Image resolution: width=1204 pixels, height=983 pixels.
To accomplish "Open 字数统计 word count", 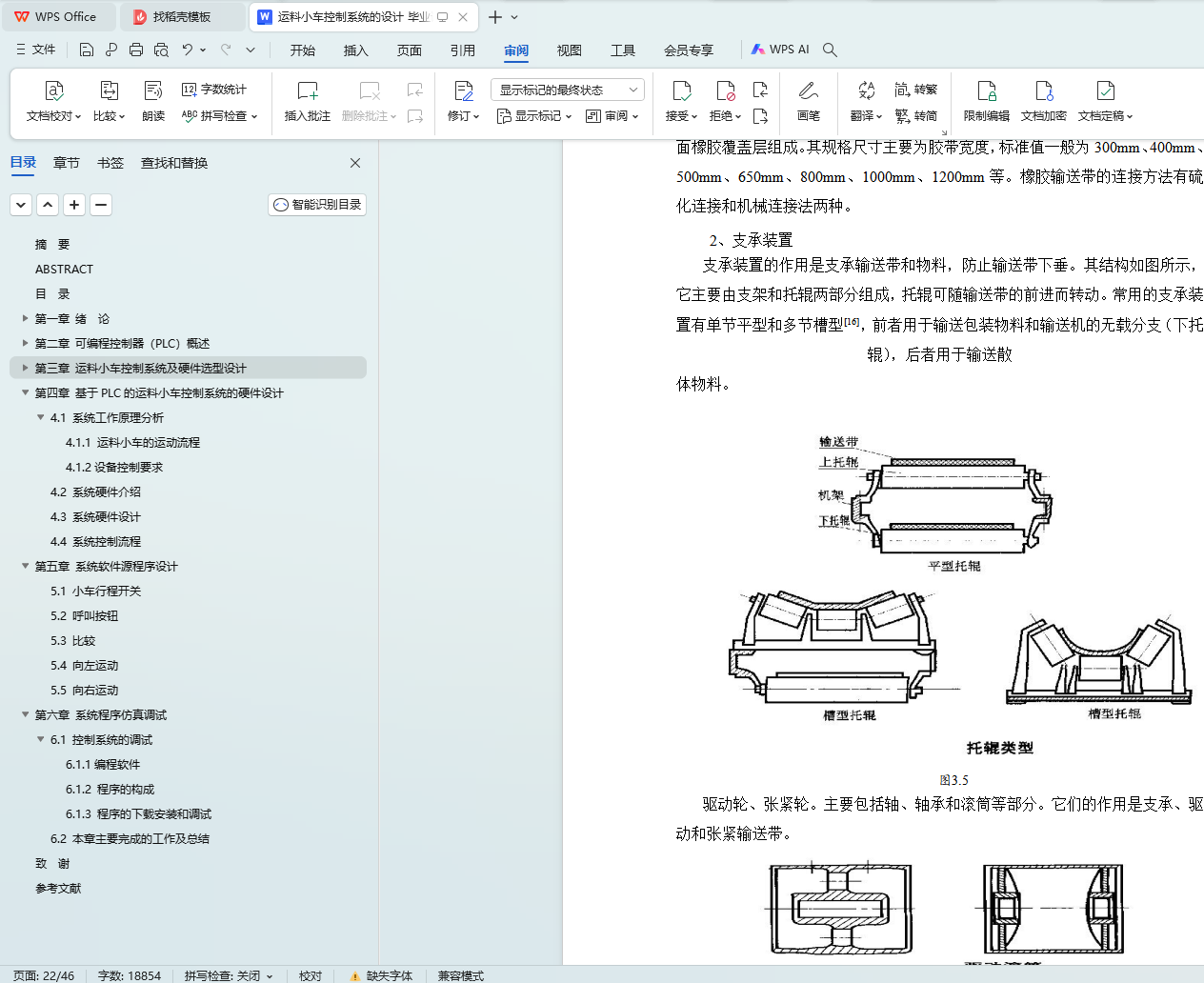I will 214,90.
